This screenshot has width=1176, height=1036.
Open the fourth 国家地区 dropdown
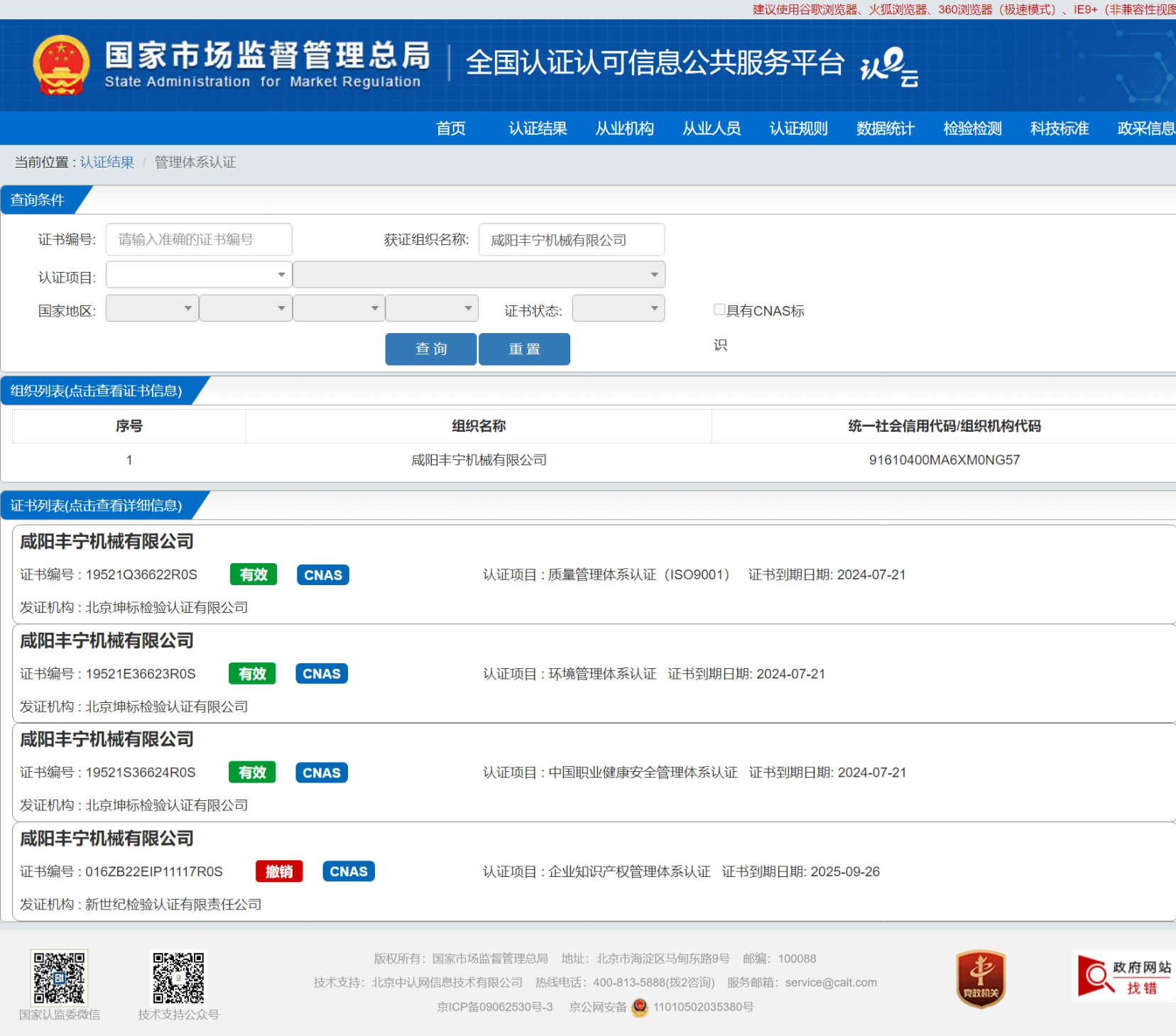point(432,308)
